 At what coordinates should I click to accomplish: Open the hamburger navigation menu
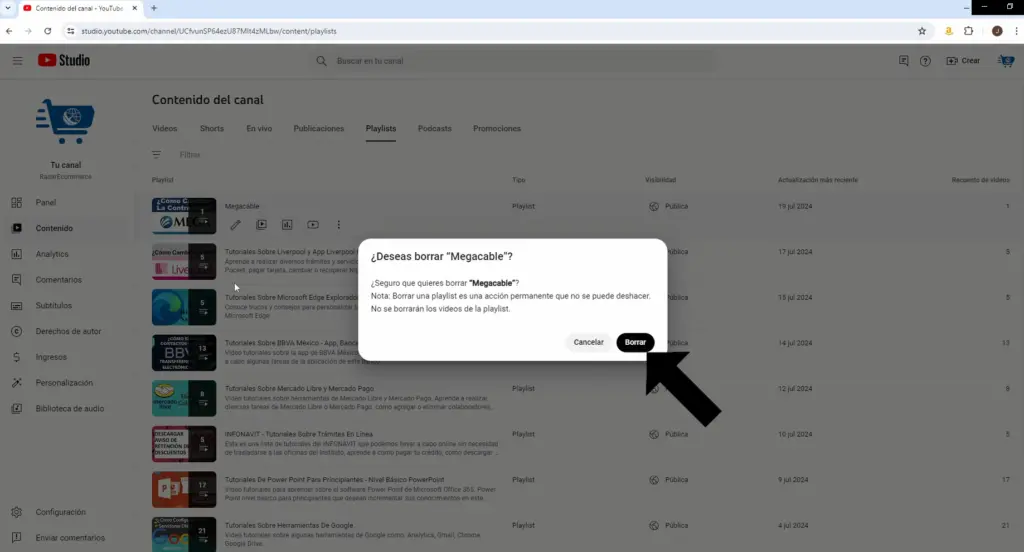[18, 61]
